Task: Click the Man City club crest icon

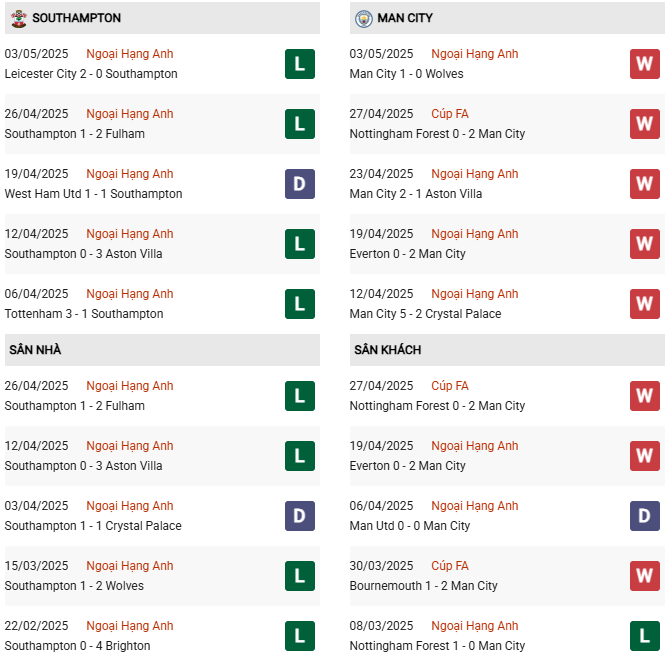Action: 364,19
